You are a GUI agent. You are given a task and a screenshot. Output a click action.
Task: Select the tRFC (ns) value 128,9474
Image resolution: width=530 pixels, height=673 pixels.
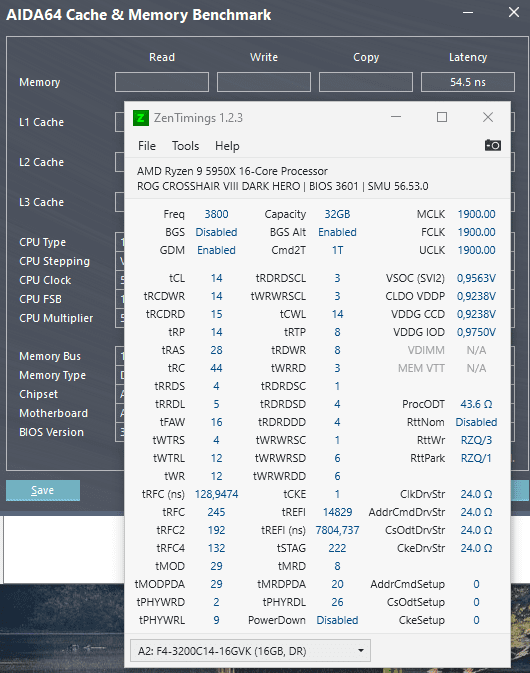coord(216,494)
